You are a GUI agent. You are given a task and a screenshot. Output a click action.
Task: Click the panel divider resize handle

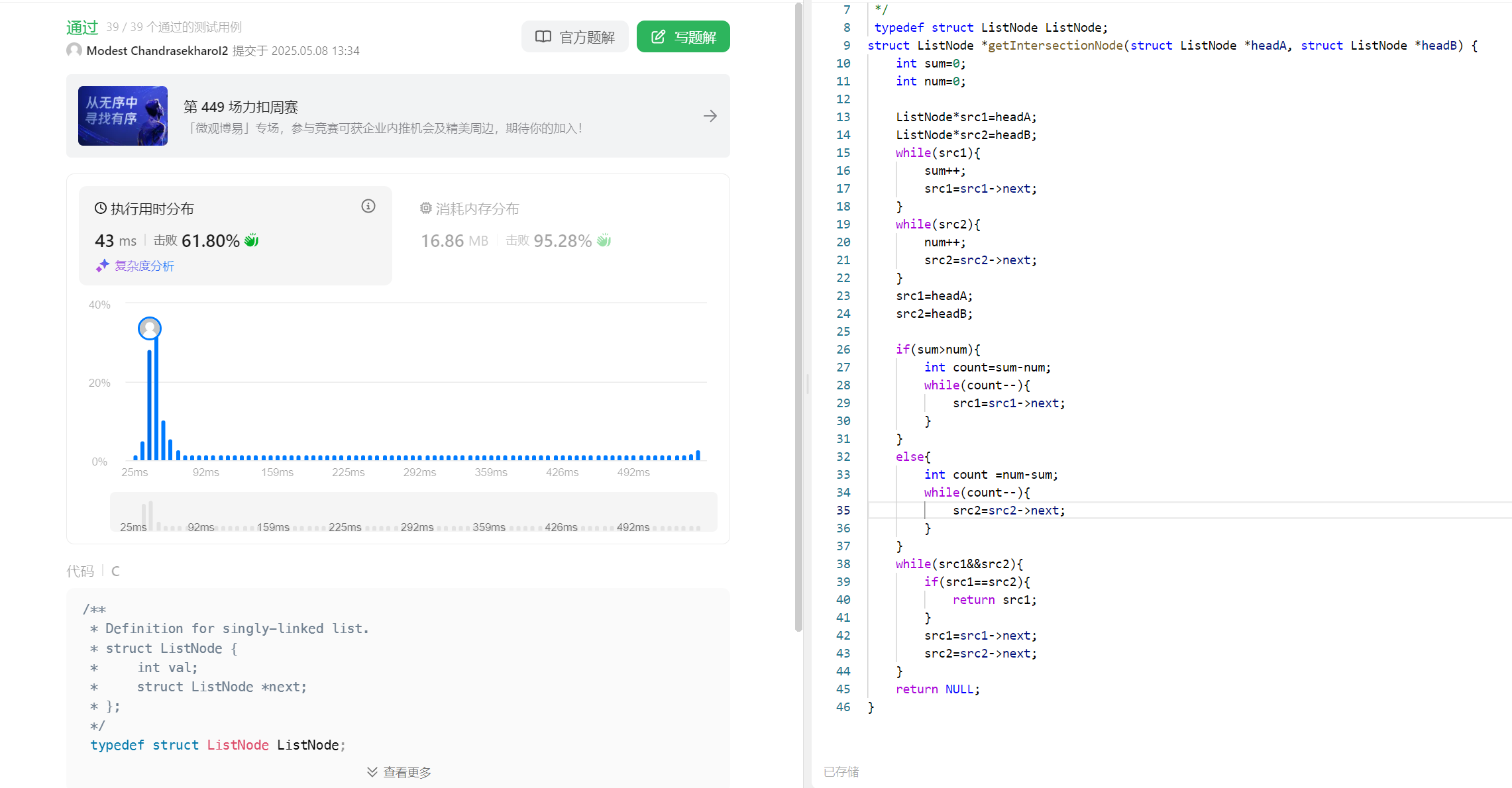click(x=807, y=384)
